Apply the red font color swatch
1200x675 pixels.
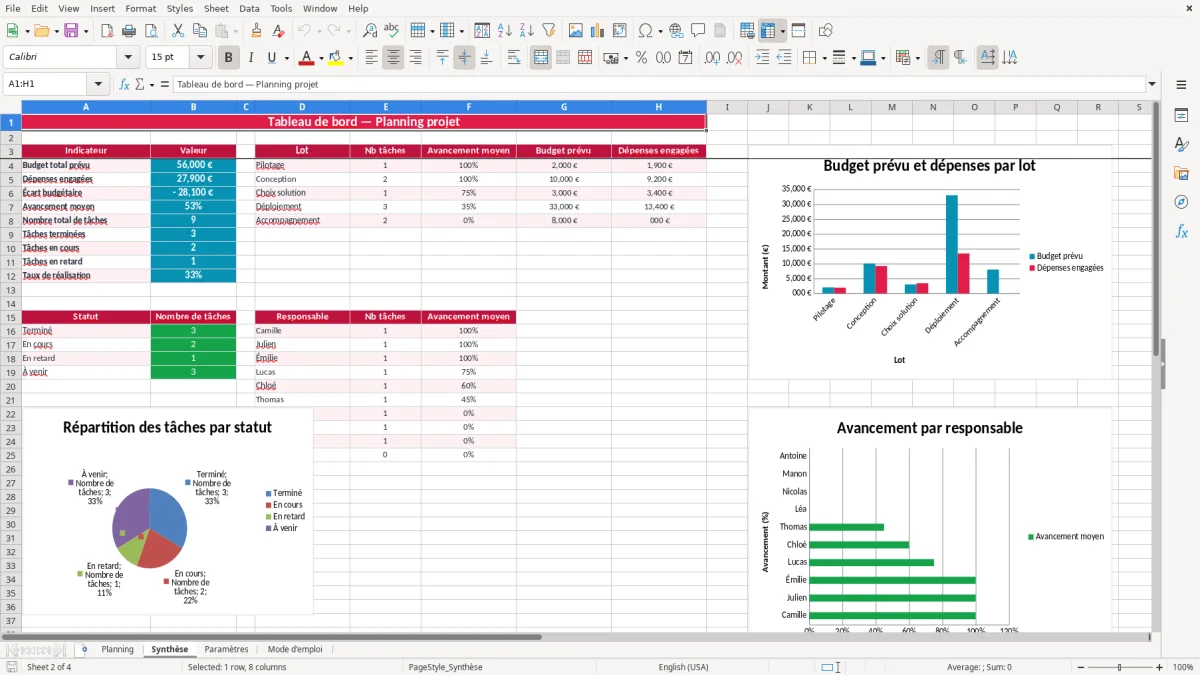[x=306, y=58]
